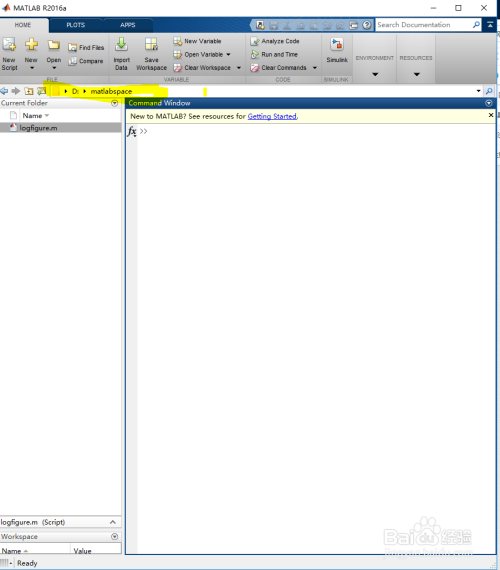Open the Getting Started link

[x=272, y=116]
